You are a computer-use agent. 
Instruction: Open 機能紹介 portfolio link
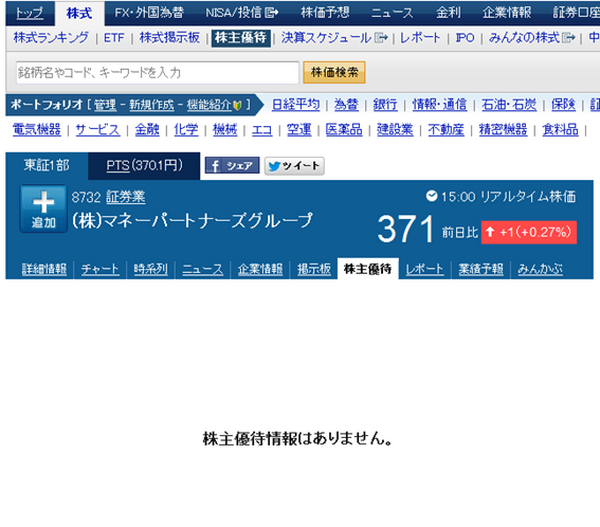[x=209, y=104]
